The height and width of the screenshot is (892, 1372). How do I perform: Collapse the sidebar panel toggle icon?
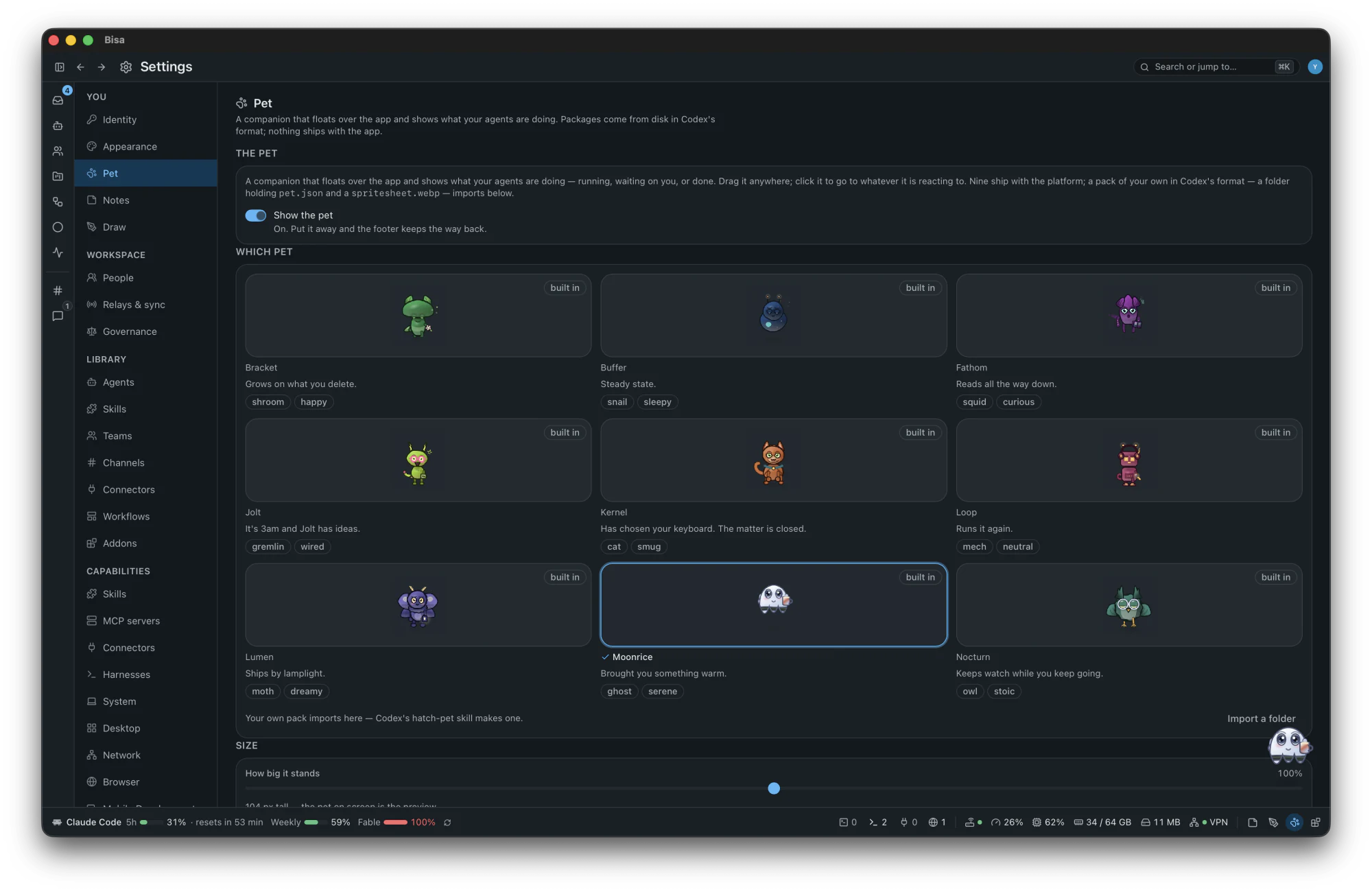(x=60, y=67)
